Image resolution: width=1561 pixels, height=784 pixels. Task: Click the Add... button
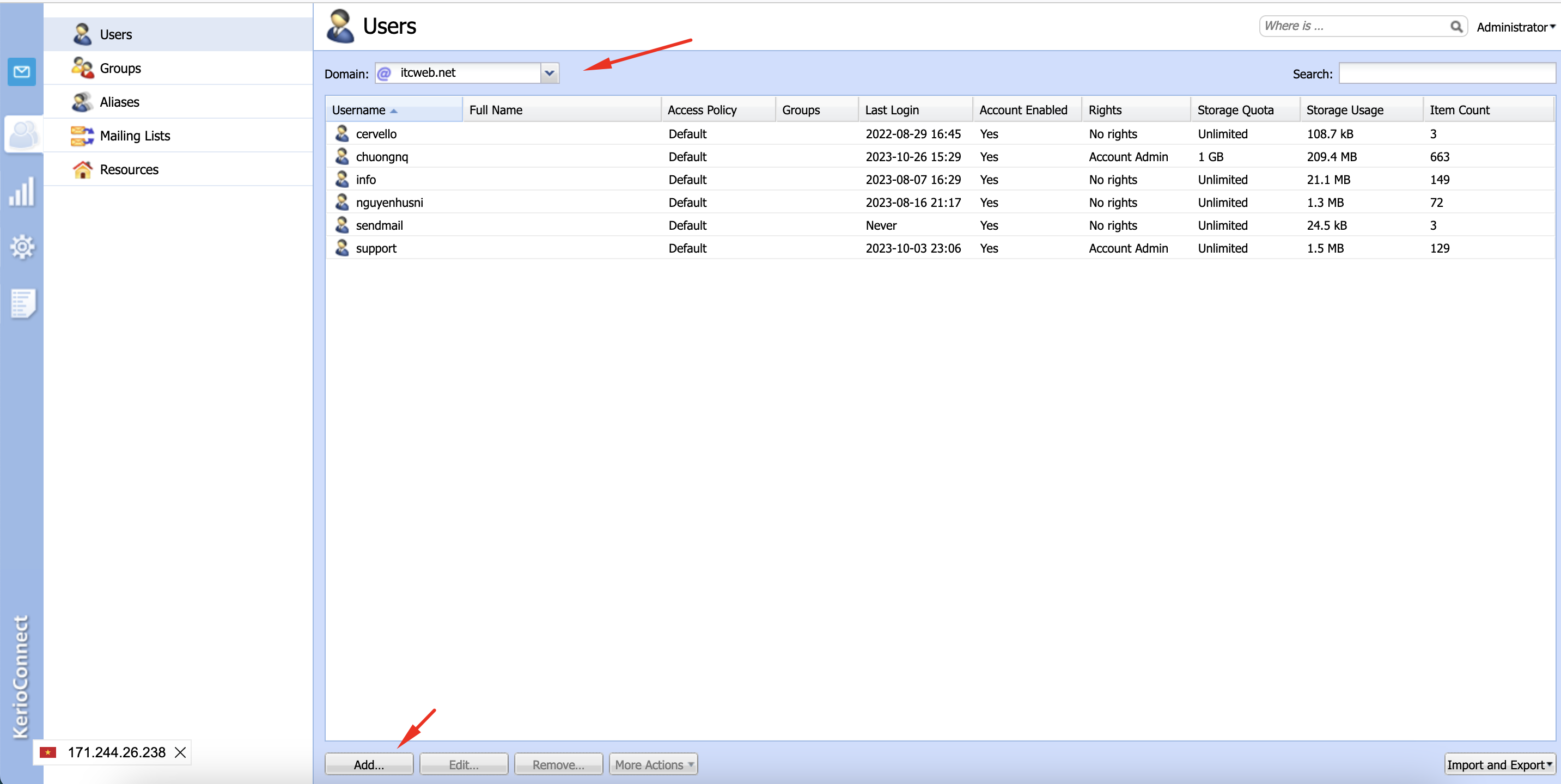pyautogui.click(x=368, y=764)
